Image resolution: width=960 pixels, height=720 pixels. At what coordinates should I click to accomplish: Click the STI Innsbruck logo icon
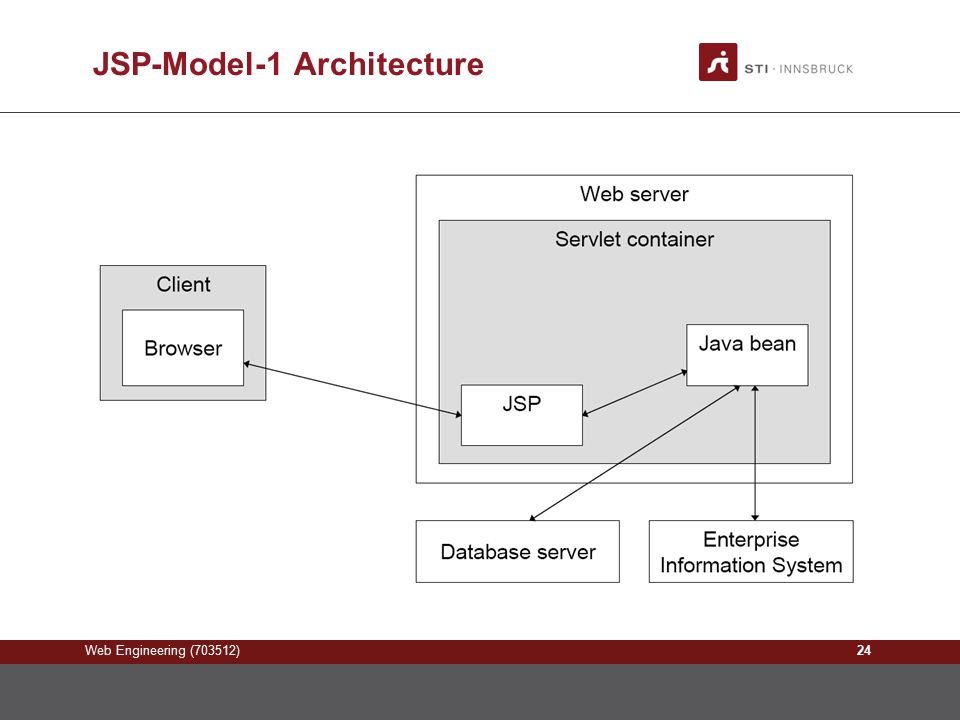pos(718,62)
